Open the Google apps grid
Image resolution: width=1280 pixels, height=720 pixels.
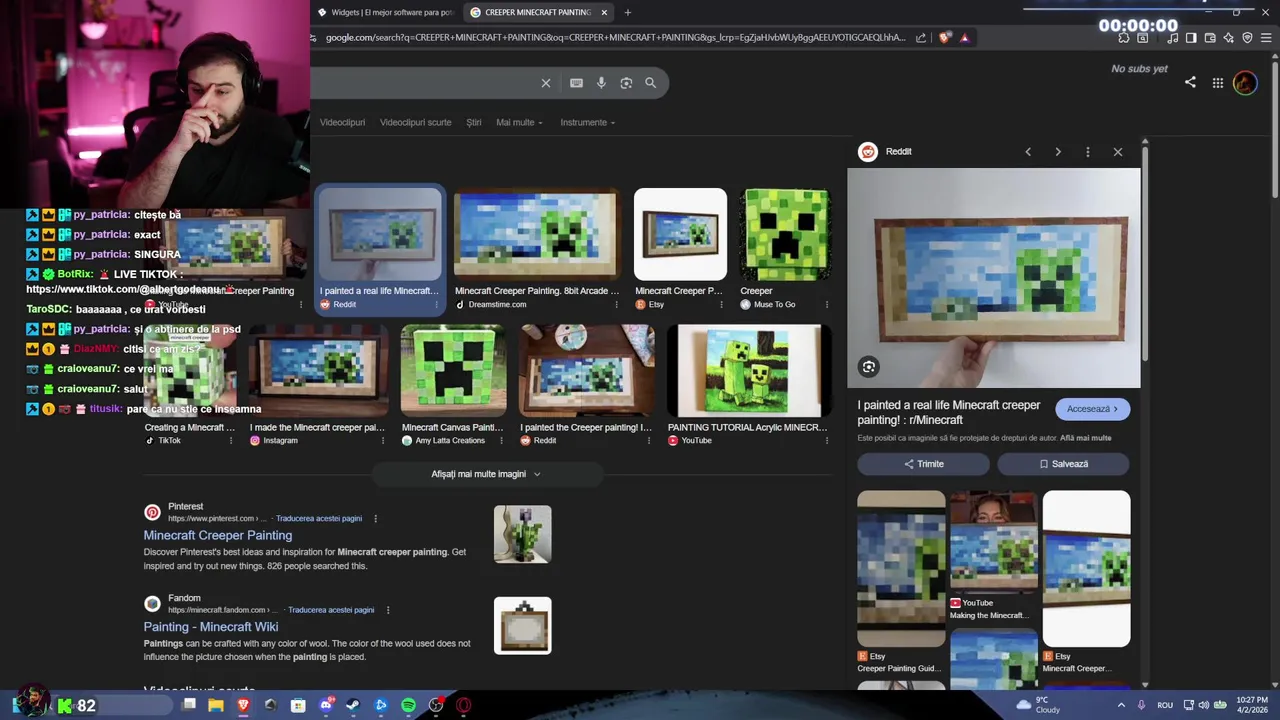[x=1218, y=83]
